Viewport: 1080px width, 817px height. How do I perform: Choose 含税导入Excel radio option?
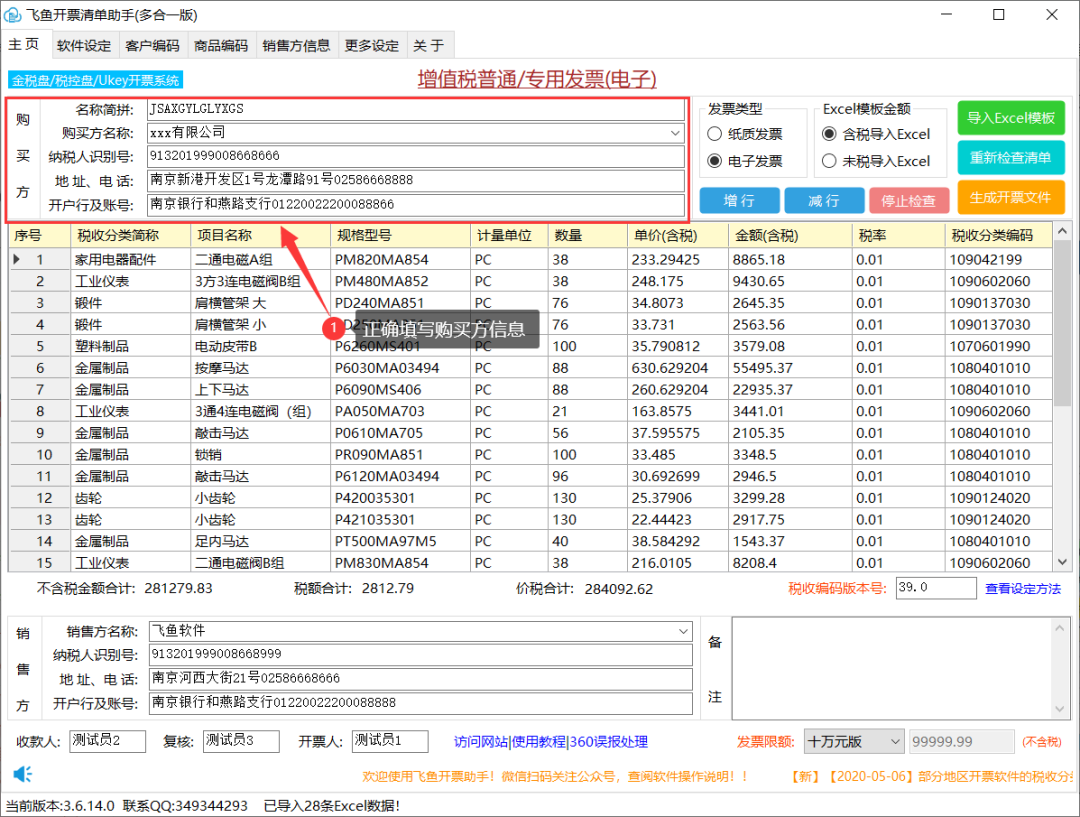(829, 134)
